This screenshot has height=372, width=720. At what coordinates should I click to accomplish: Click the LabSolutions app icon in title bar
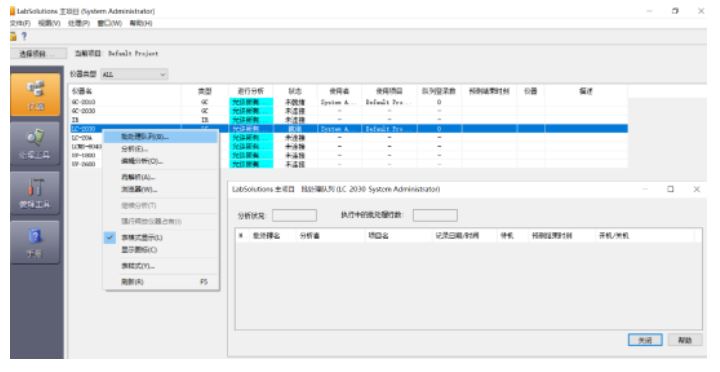coord(12,11)
